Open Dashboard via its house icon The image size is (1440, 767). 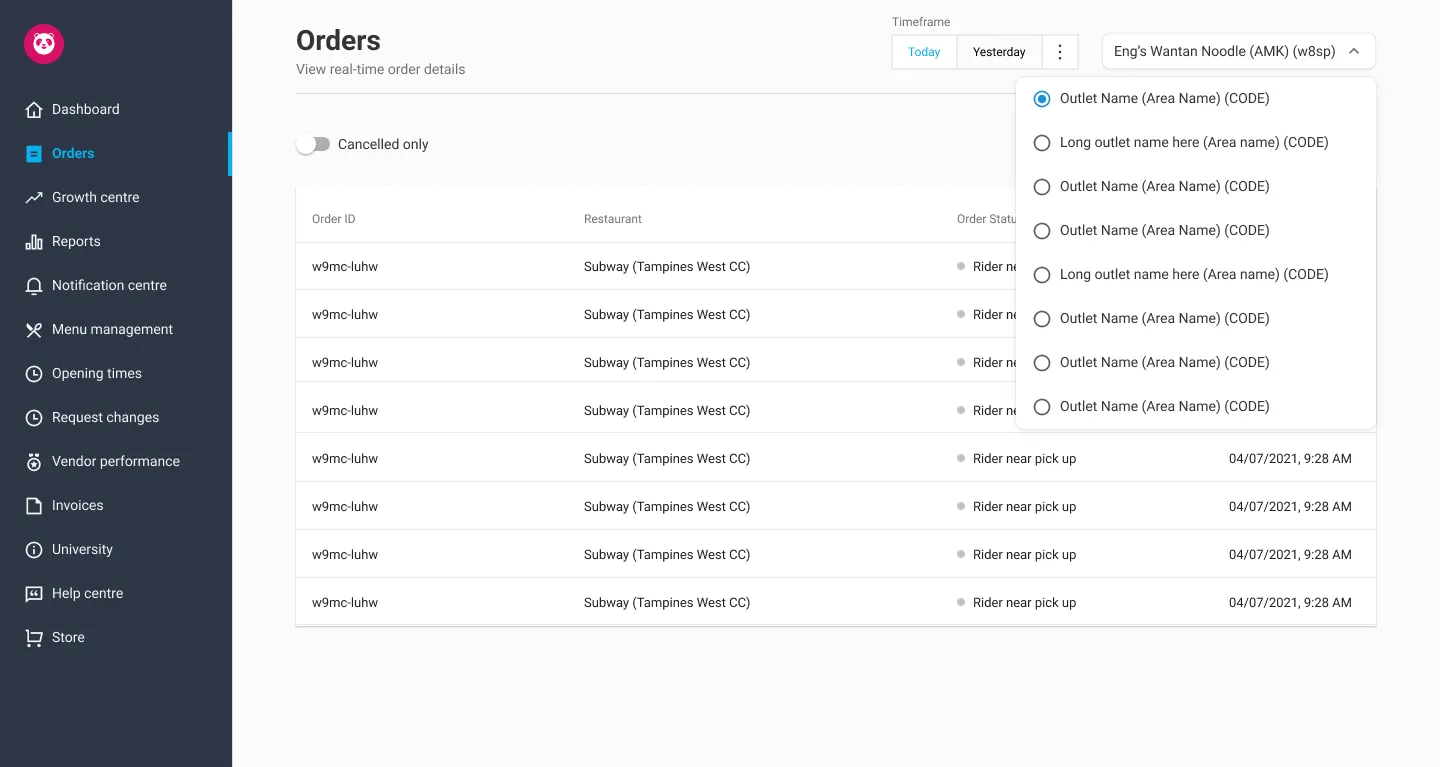tap(34, 110)
